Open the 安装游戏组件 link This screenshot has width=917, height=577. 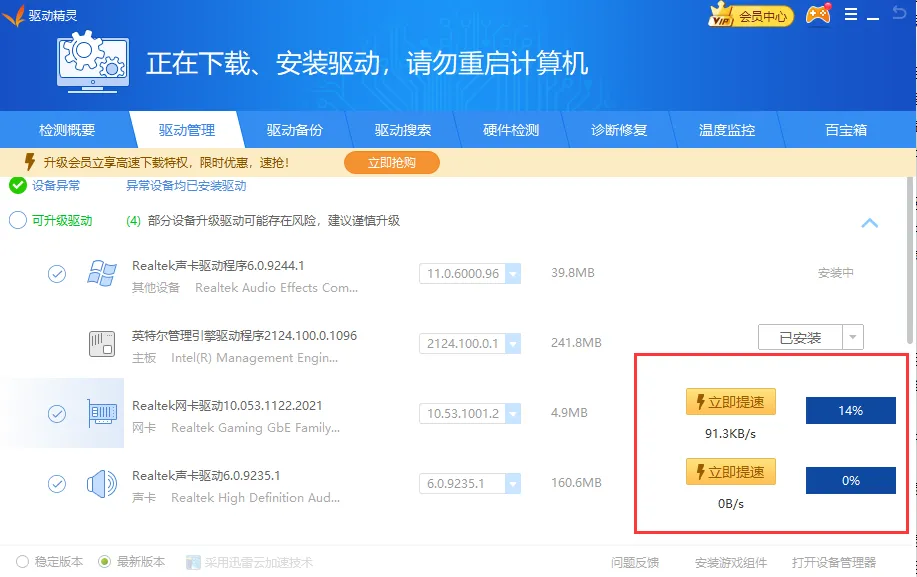(731, 562)
